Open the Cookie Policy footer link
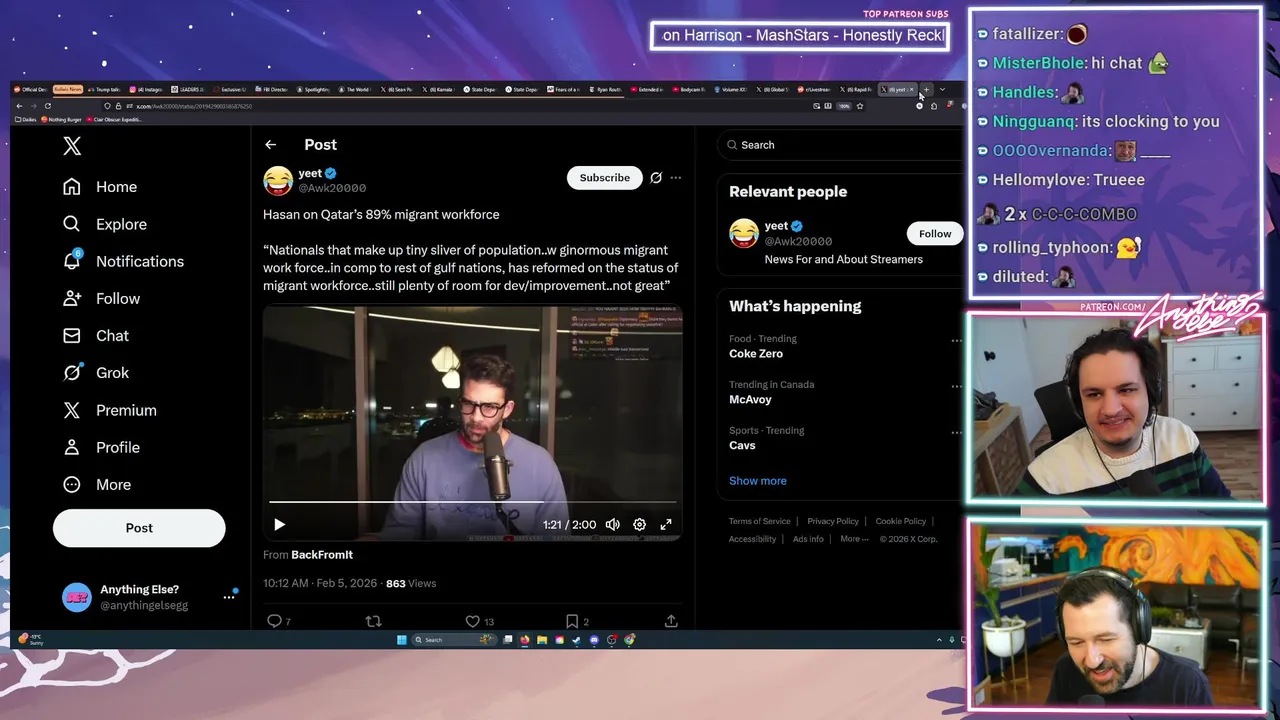The width and height of the screenshot is (1280, 720). (x=901, y=521)
